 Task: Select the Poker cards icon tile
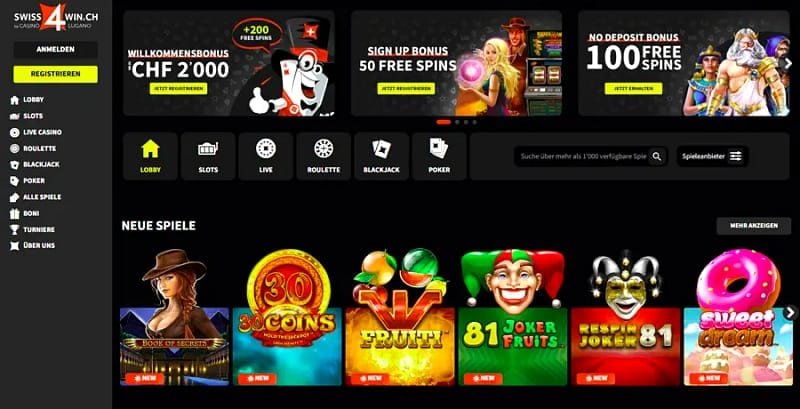coord(439,156)
